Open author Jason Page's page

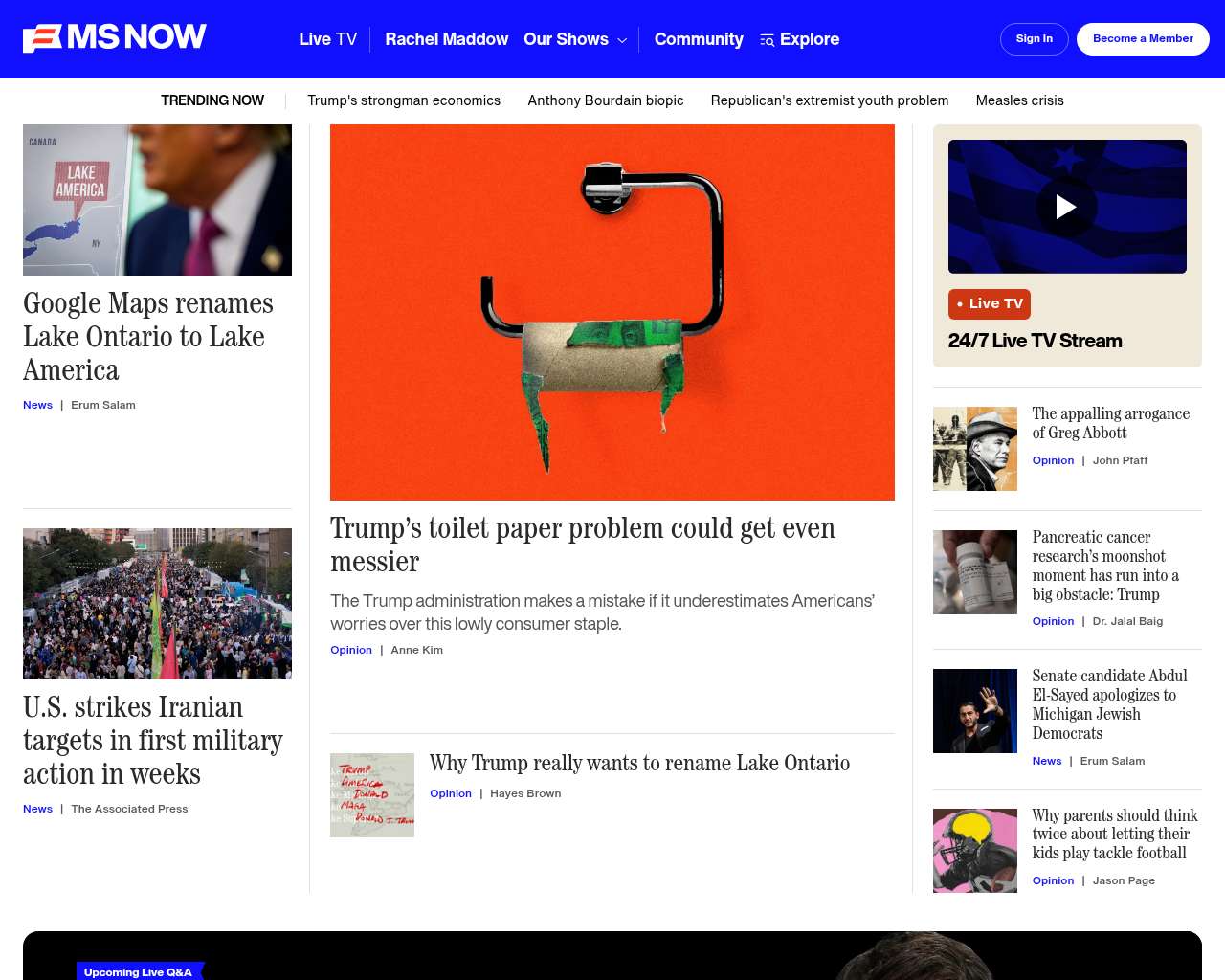(1124, 880)
